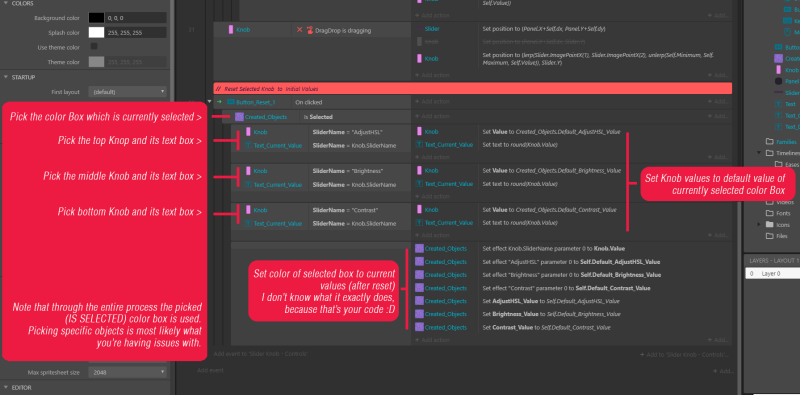Viewport: 800px width, 395px height.
Task: Click the Slider icon in the actions column
Action: pos(419,29)
